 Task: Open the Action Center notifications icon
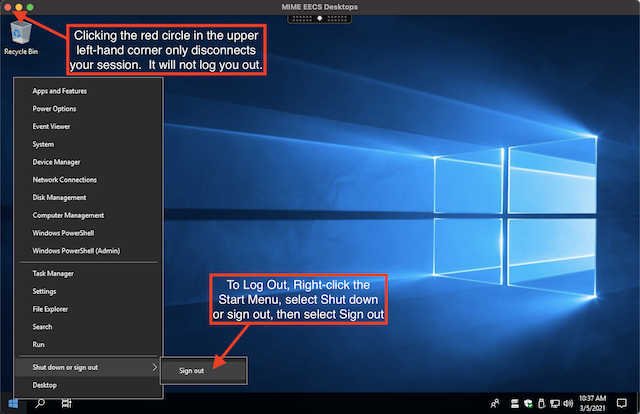click(x=622, y=403)
